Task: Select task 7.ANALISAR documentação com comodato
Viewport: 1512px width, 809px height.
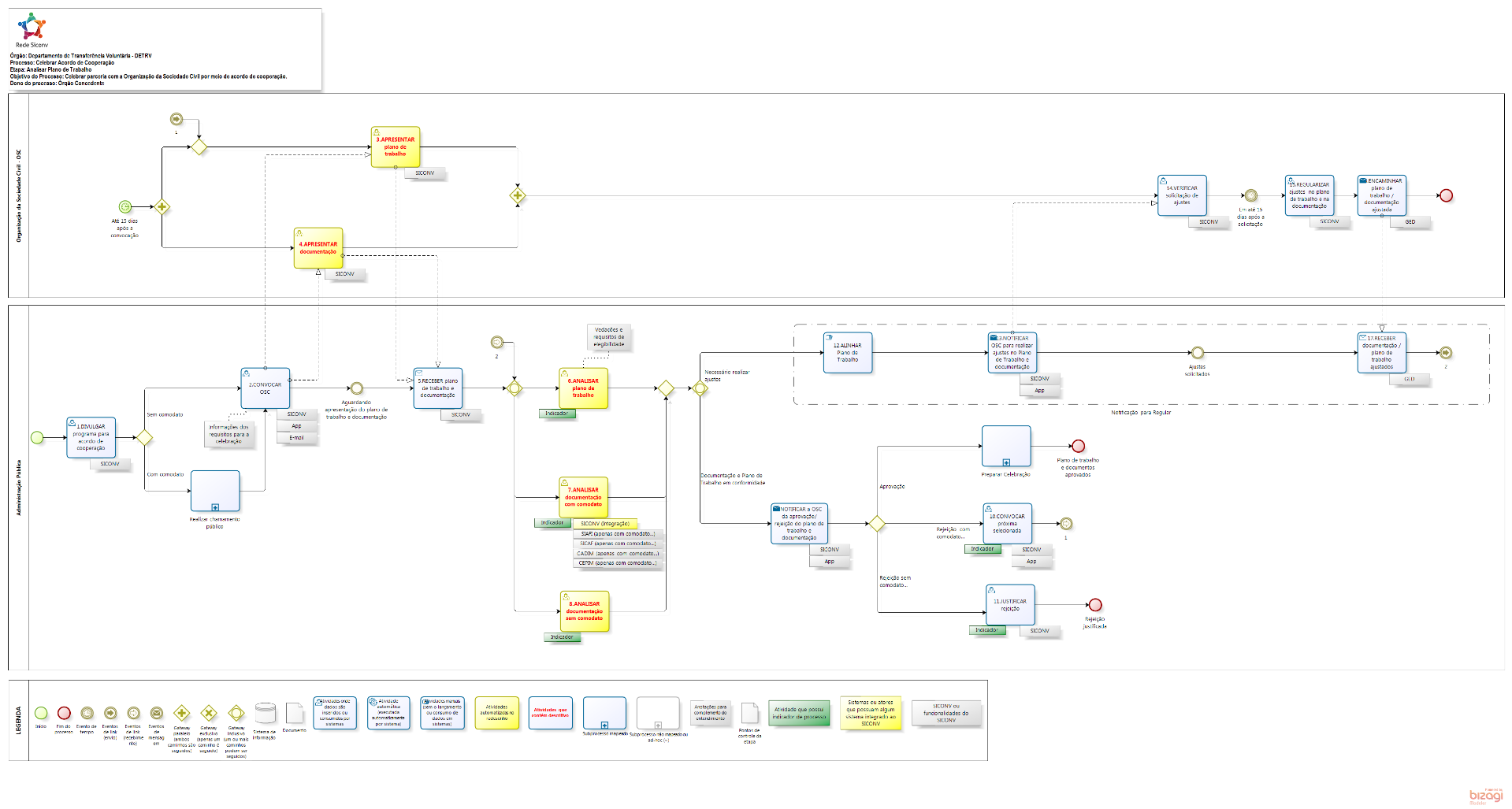Action: 583,497
